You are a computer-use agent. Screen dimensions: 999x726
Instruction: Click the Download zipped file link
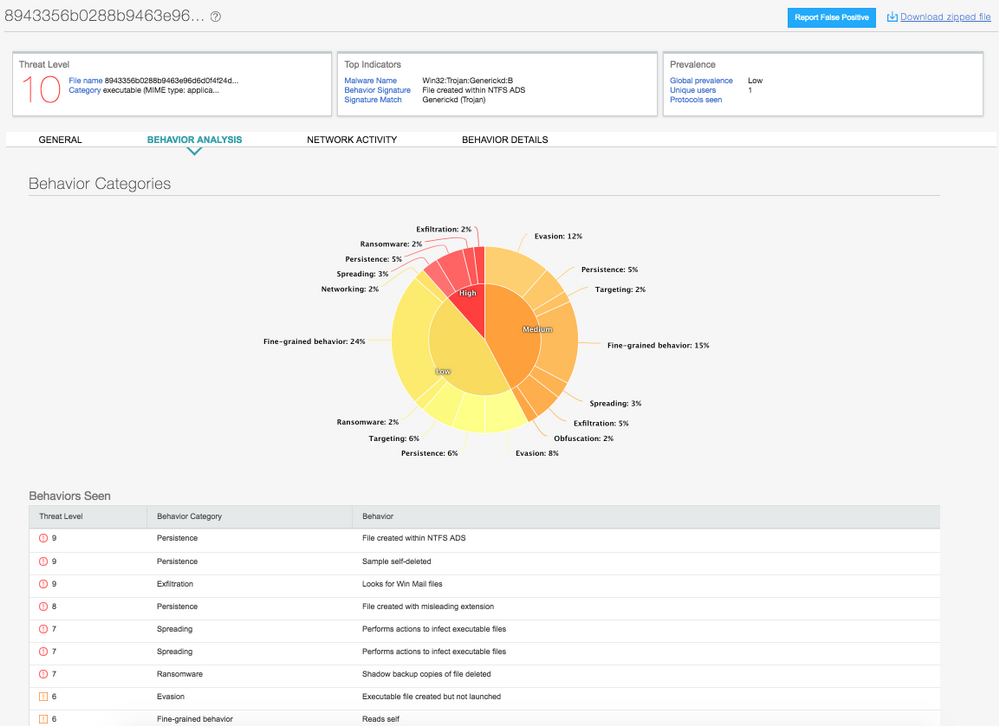(945, 17)
